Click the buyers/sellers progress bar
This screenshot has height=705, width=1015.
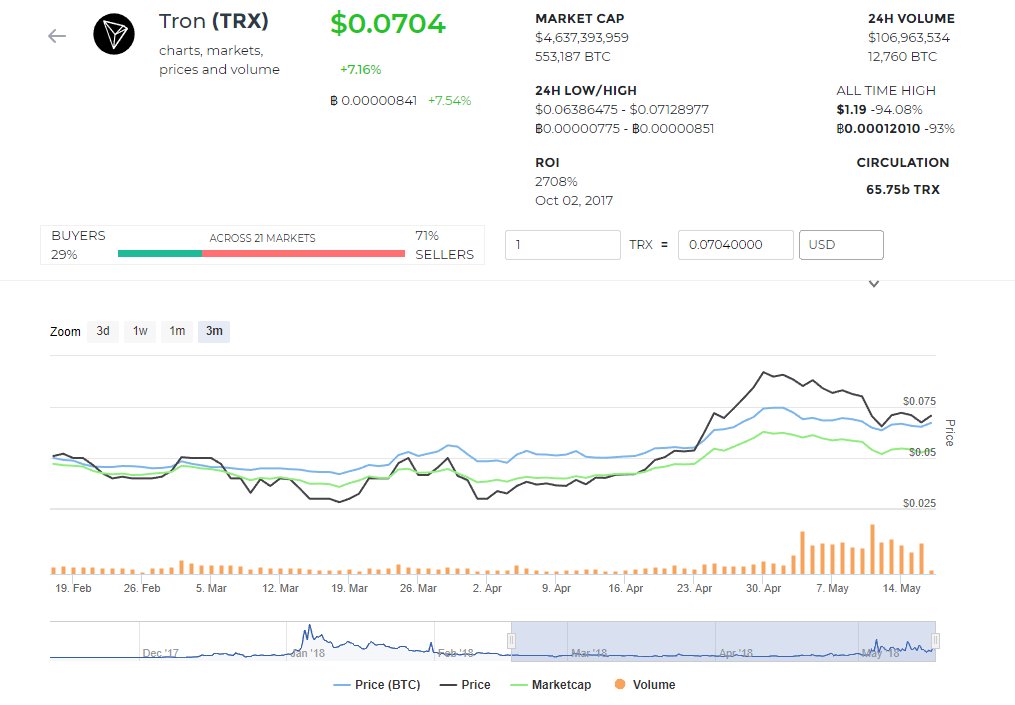click(262, 254)
